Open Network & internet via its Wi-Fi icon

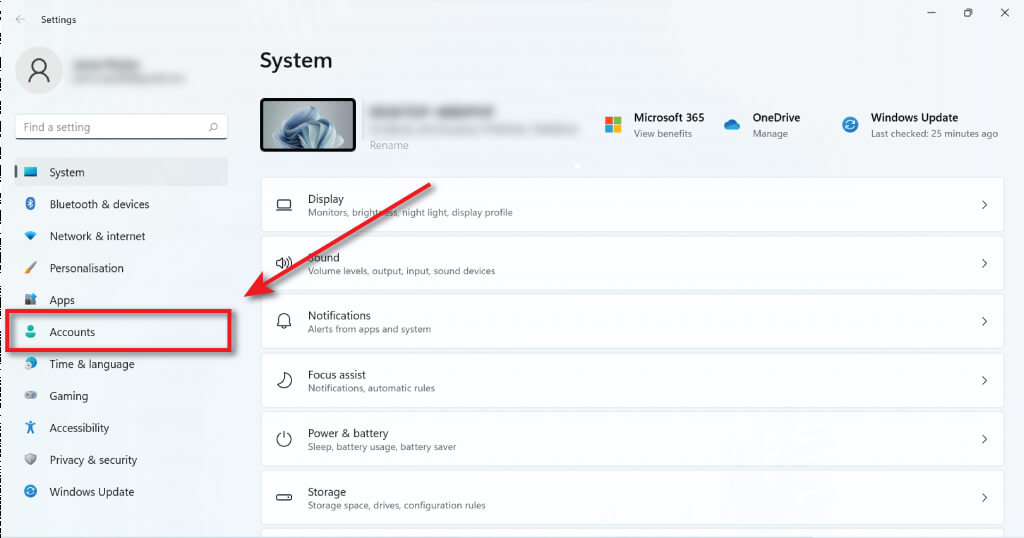pos(31,236)
